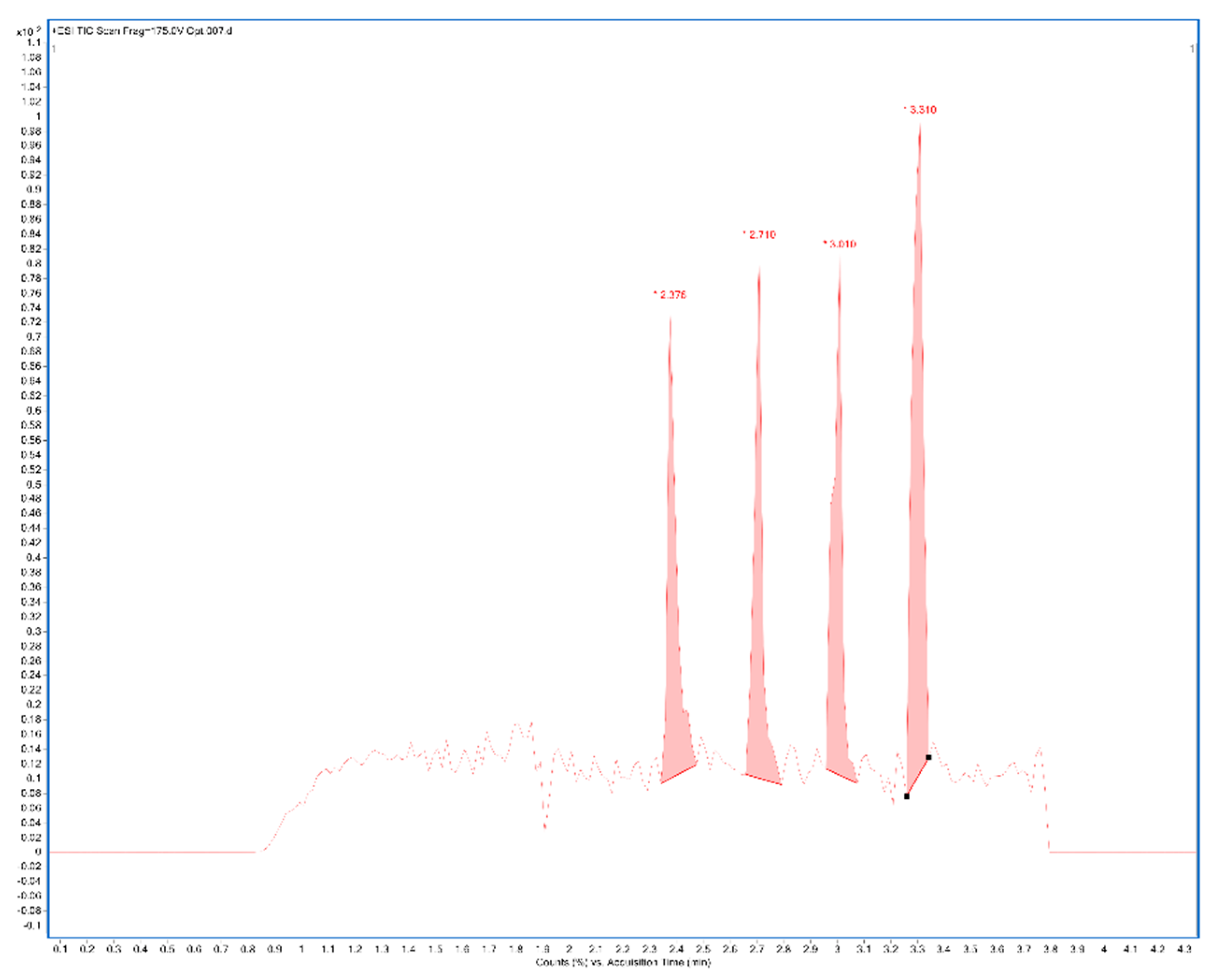Screen dimensions: 1214x980
Task: Click the small 1 label at top-left of plot
Action: tap(54, 49)
